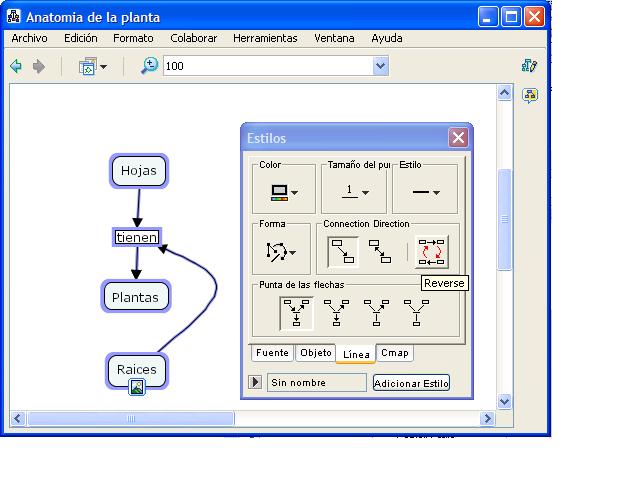The width and height of the screenshot is (640, 480).
Task: Click the image icon below Raices node
Action: point(137,388)
